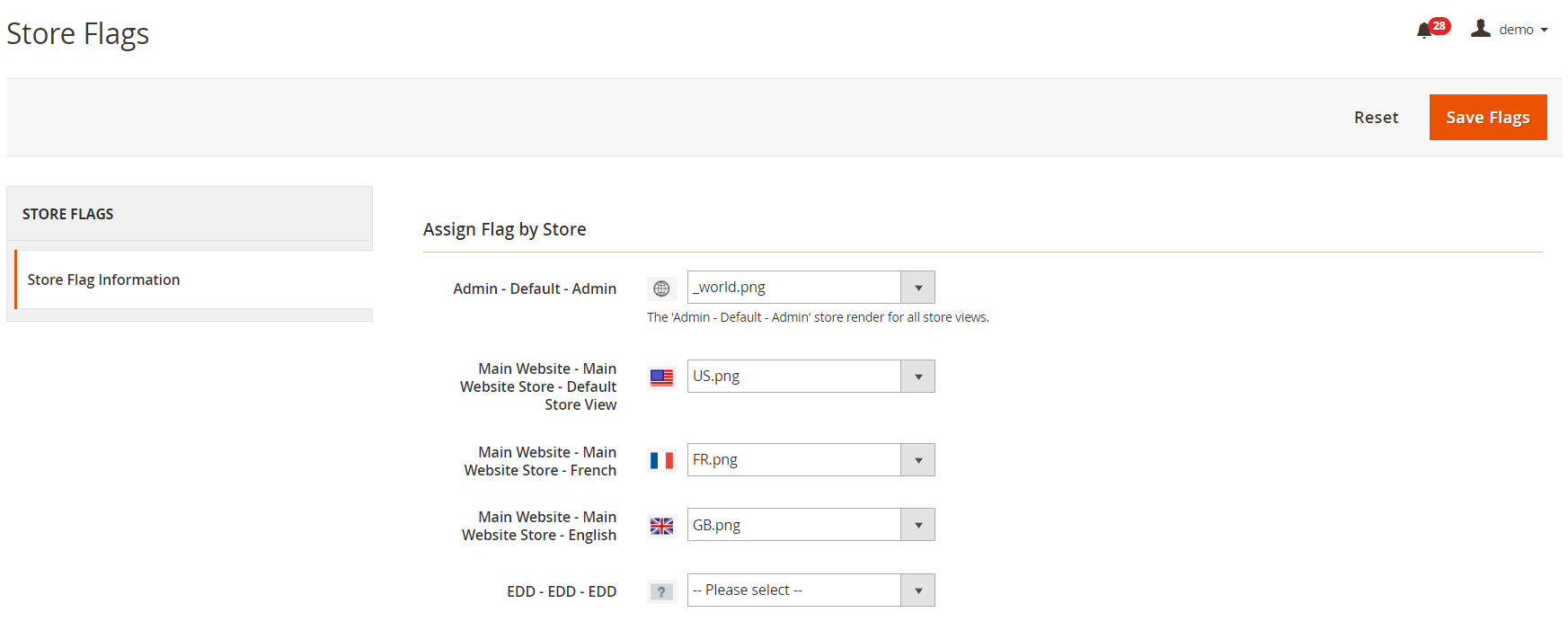Screen dimensions: 1568x639
Task: Click the Admin - Default - Admin label
Action: [x=535, y=288]
